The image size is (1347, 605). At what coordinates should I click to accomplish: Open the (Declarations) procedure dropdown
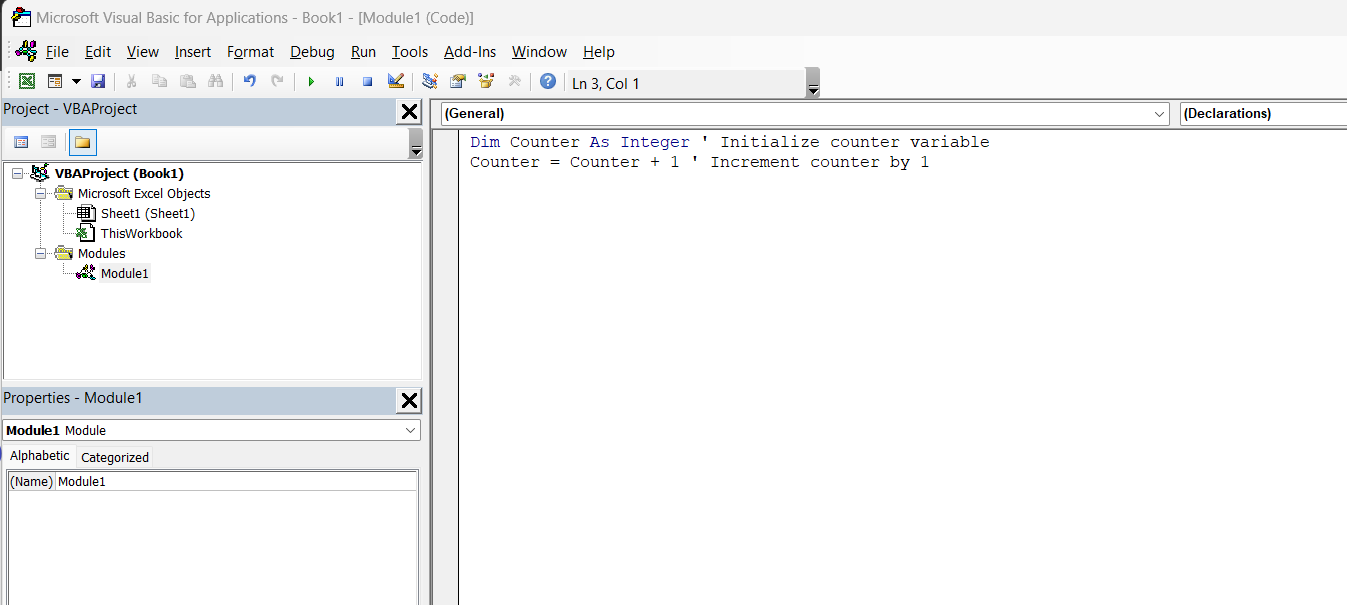tap(1263, 114)
